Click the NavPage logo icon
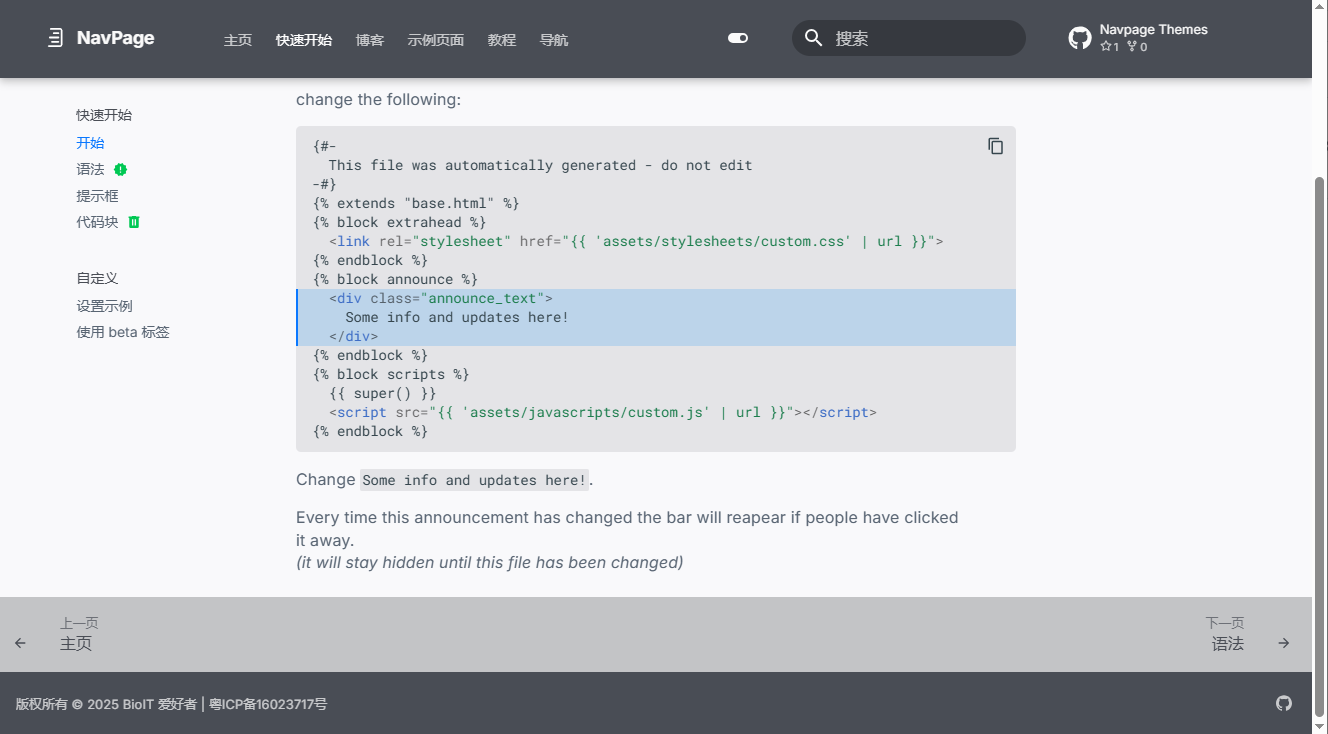The height and width of the screenshot is (734, 1328). tap(55, 38)
